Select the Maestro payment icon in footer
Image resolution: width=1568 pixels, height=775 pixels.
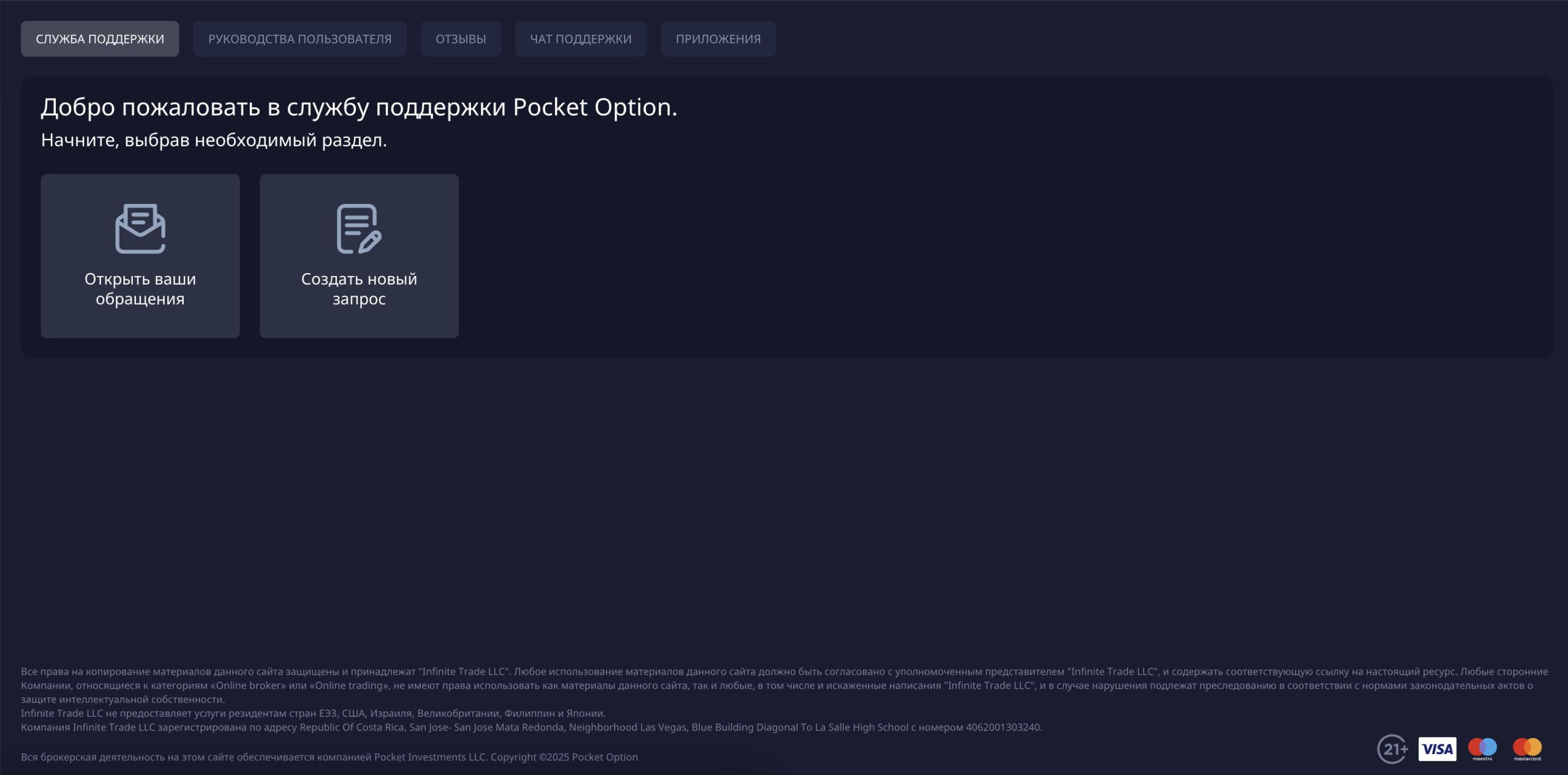point(1483,749)
